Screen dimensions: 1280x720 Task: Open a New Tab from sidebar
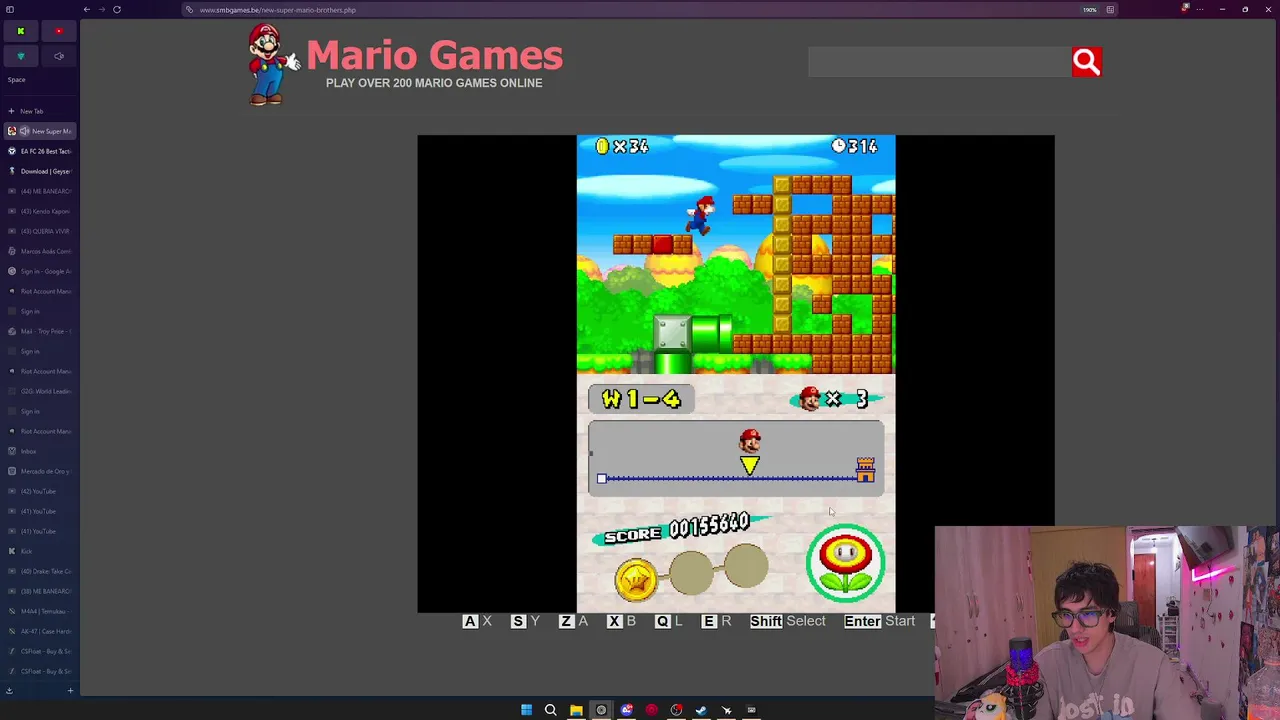(x=38, y=111)
